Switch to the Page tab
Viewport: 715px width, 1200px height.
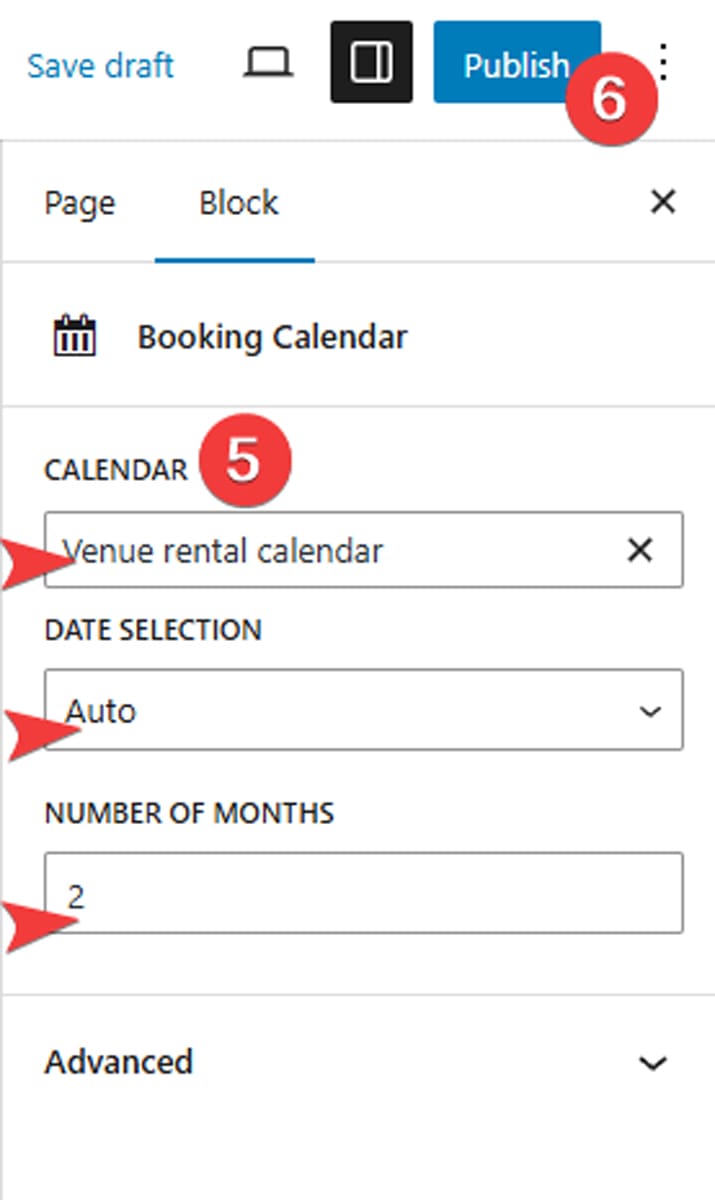pos(79,203)
